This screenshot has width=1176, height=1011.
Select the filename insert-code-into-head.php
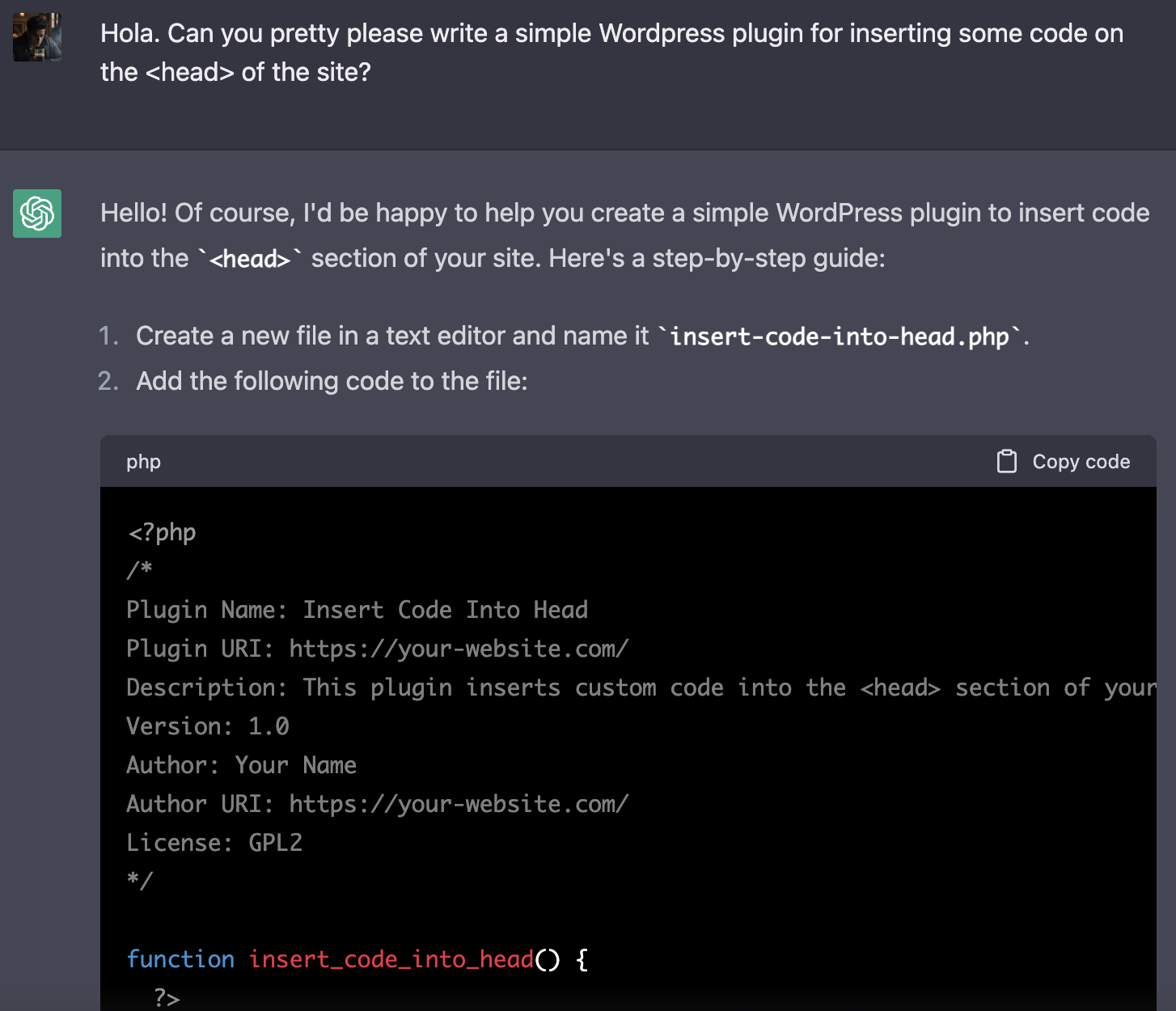coord(840,336)
